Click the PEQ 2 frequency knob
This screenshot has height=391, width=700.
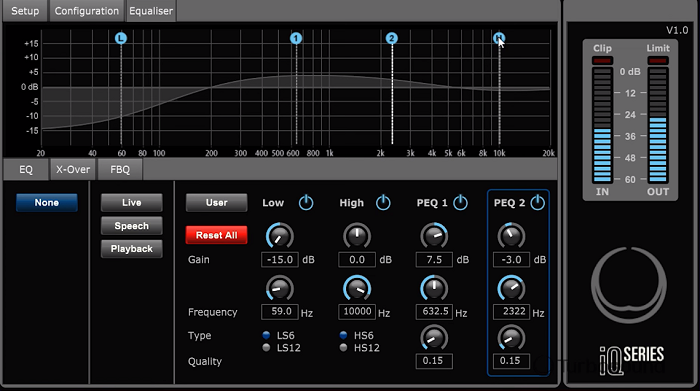512,288
